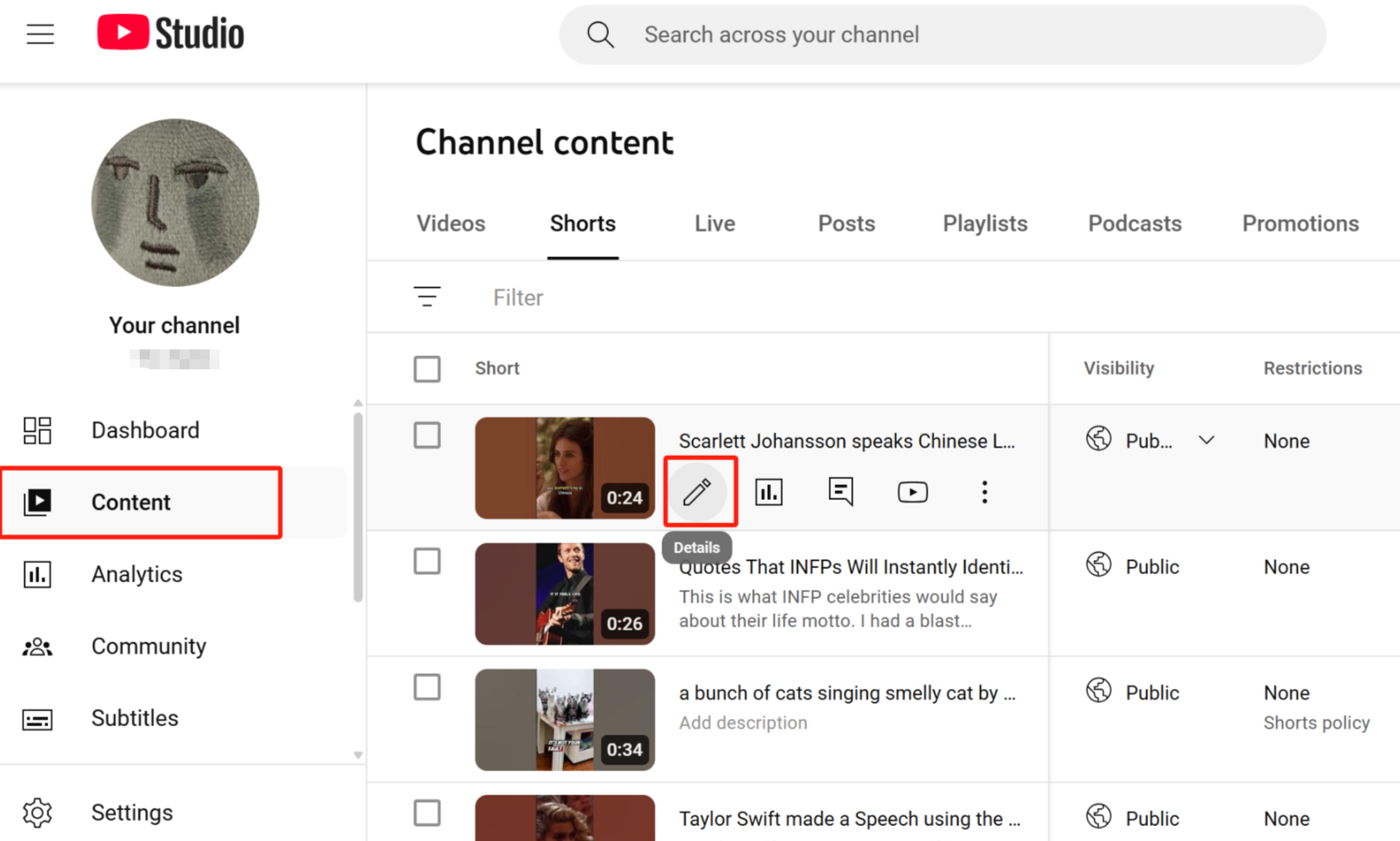Click Public visibility on the INFP short

click(1152, 567)
